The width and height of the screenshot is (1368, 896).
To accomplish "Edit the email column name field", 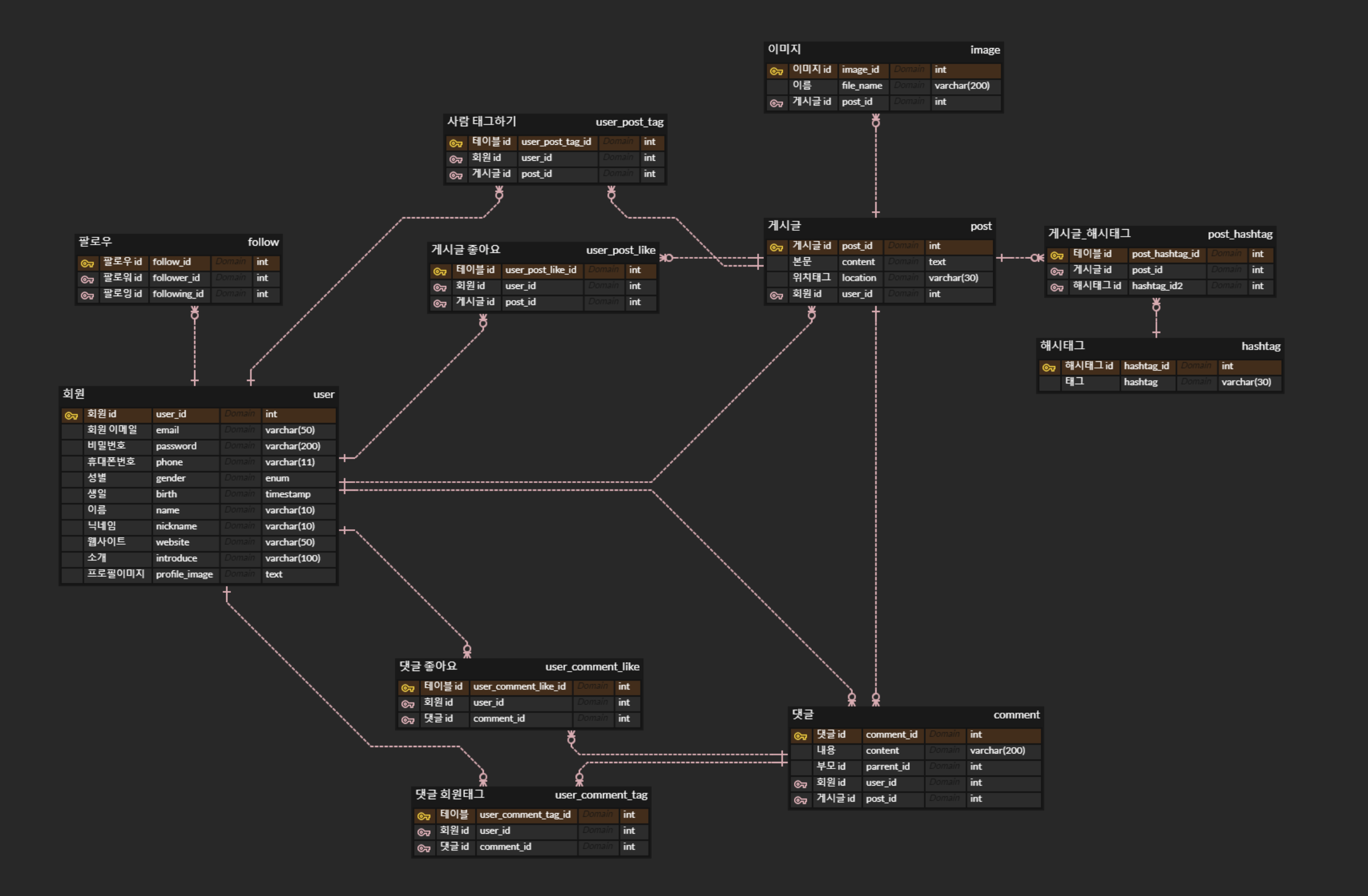I will pos(167,430).
